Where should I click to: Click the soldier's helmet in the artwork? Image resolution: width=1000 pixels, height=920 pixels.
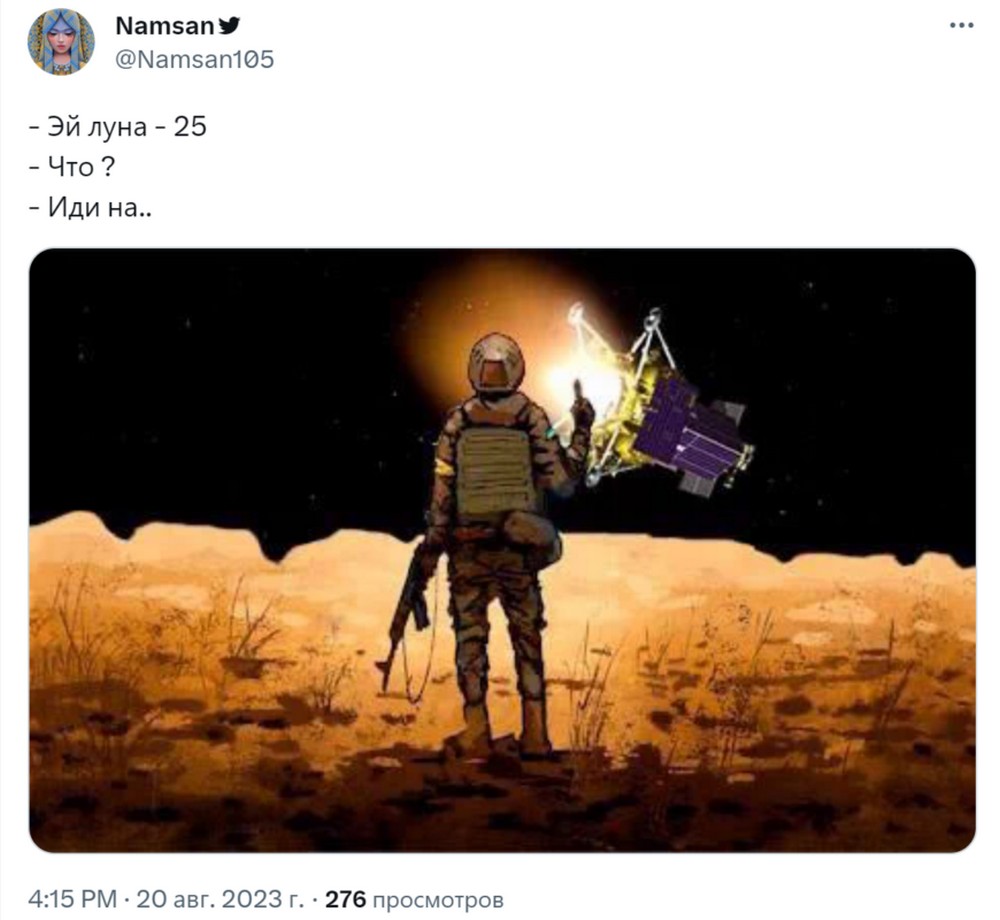coord(496,362)
